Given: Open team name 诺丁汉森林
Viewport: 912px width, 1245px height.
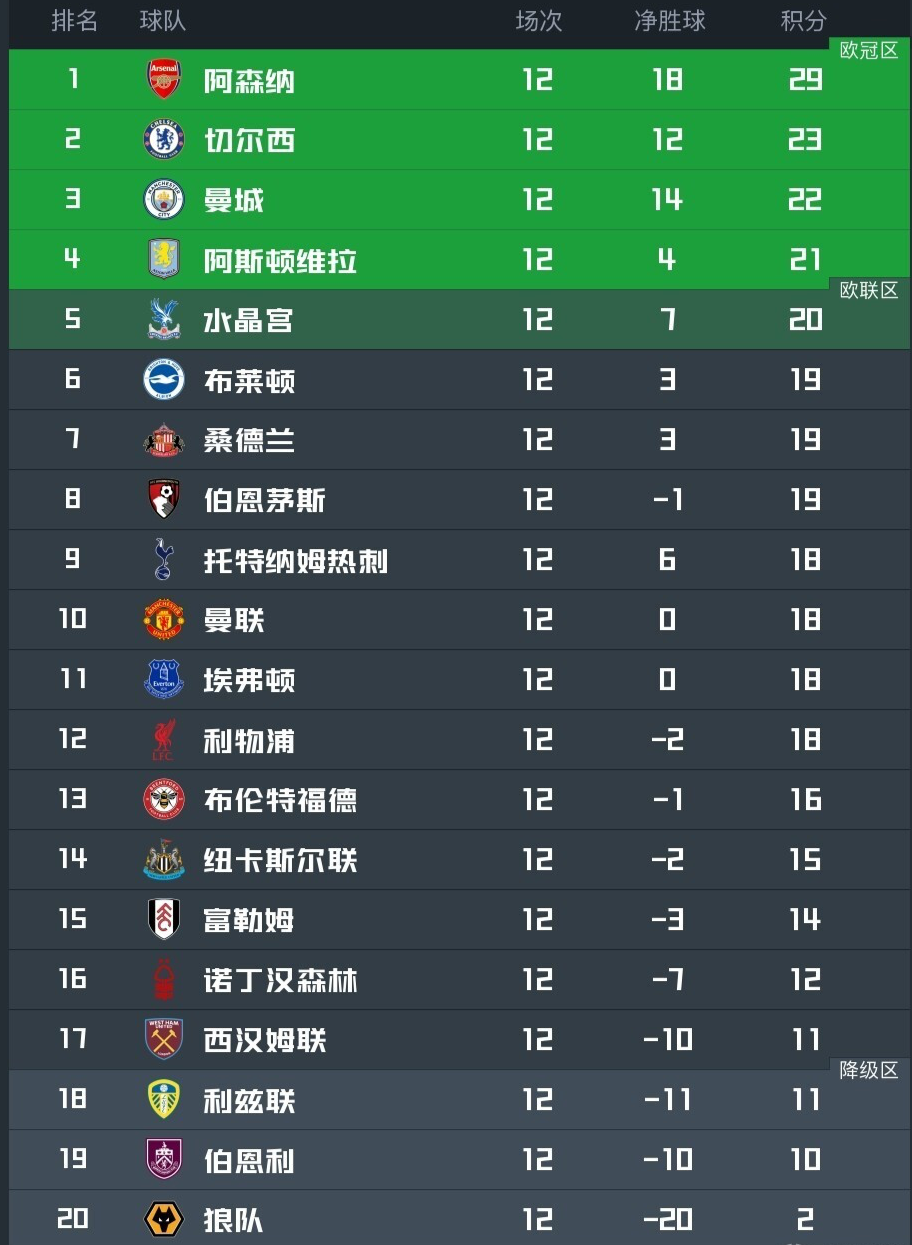Looking at the screenshot, I should (x=280, y=981).
